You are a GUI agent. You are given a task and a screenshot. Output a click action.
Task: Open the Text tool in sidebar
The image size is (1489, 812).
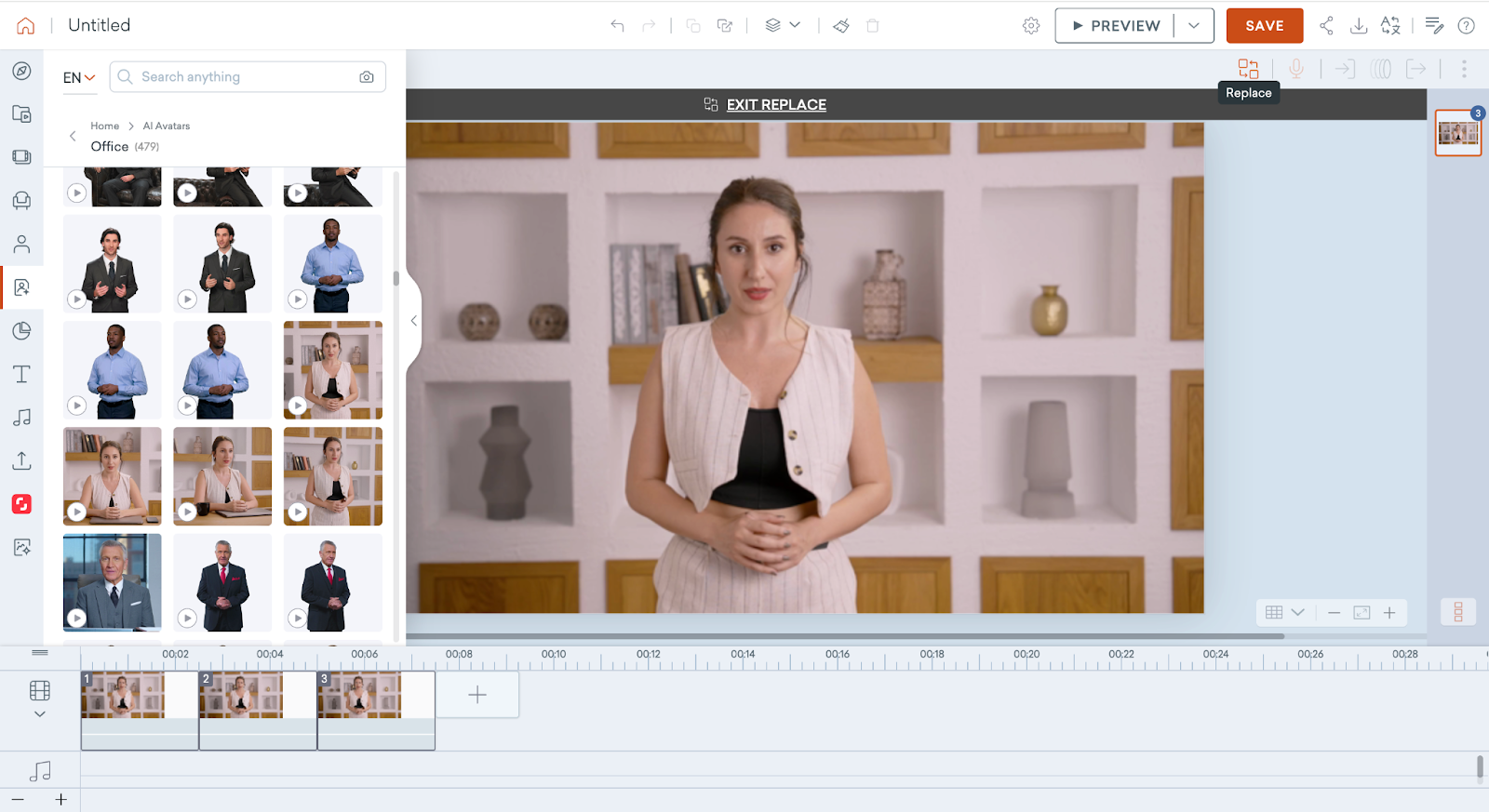click(21, 374)
